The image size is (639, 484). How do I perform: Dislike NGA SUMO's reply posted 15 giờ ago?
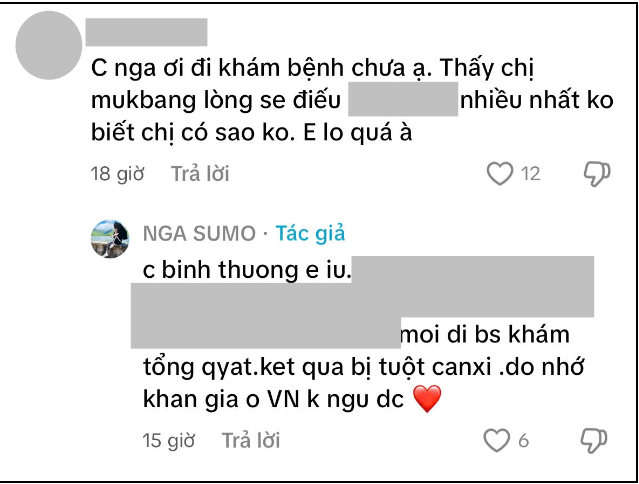coord(594,440)
